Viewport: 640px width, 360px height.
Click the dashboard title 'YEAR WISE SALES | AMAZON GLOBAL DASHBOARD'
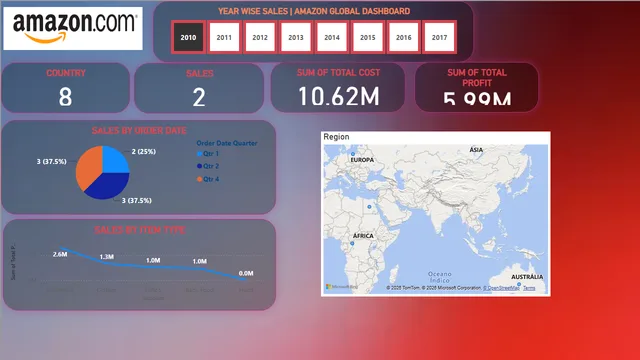tap(314, 11)
